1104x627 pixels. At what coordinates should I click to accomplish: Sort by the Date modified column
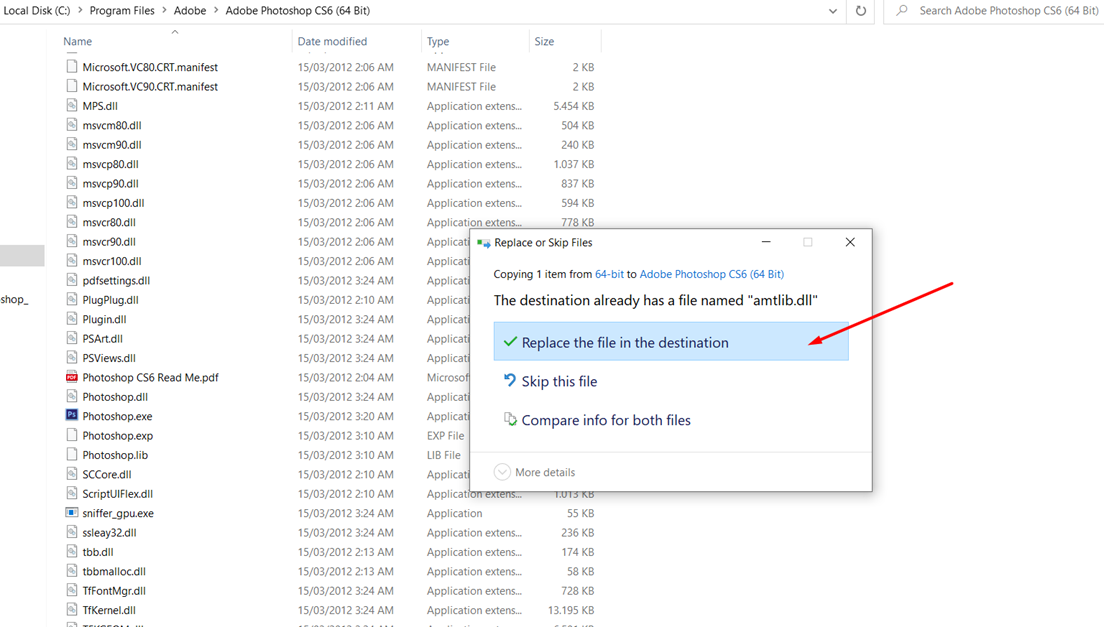click(x=332, y=42)
